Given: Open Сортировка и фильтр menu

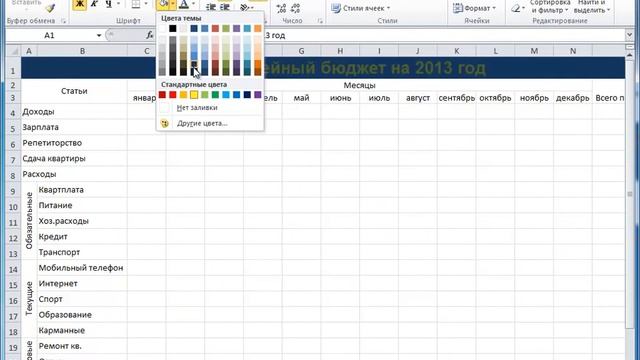Looking at the screenshot, I should [x=549, y=7].
